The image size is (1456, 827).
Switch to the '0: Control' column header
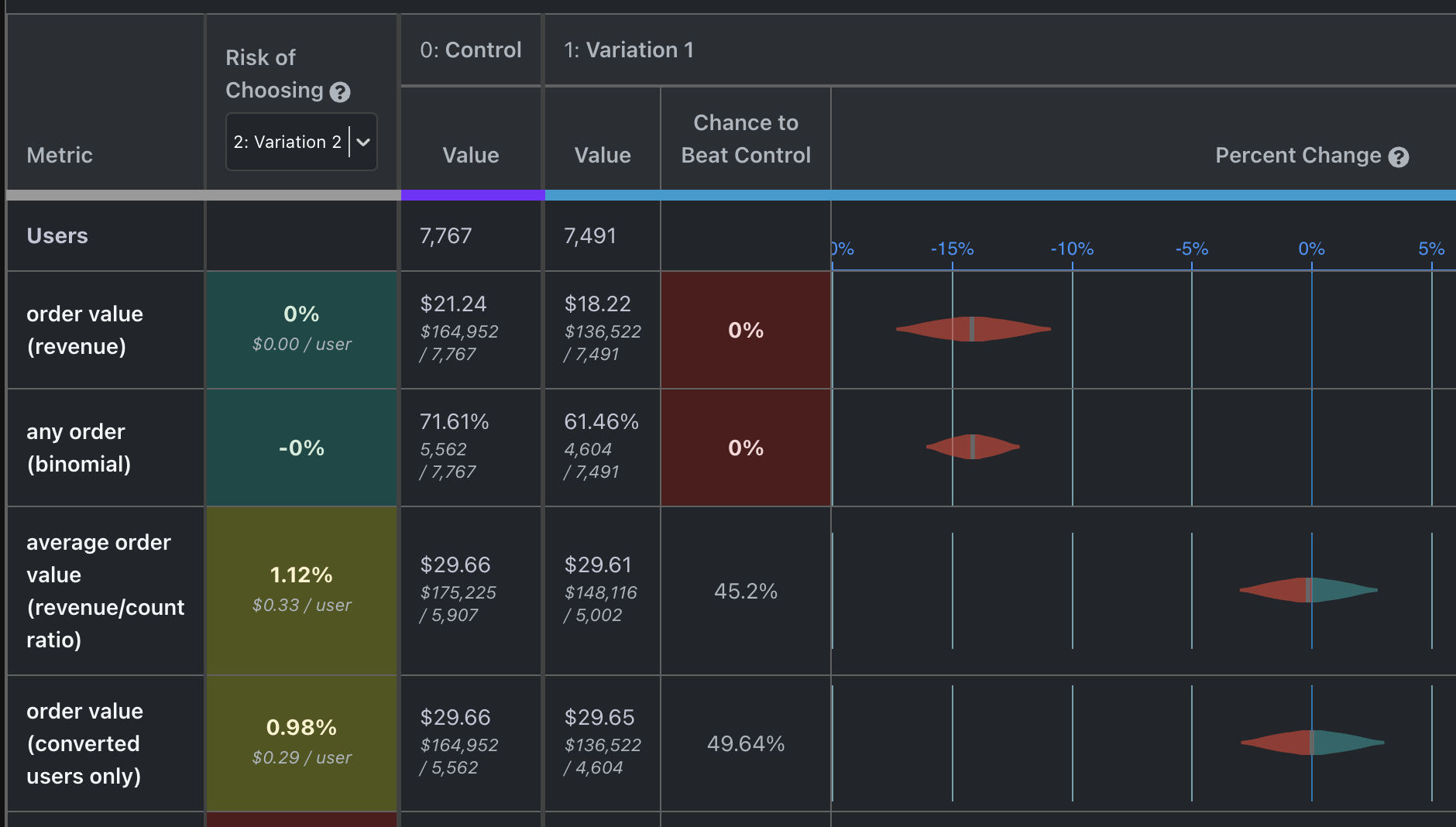tap(470, 50)
